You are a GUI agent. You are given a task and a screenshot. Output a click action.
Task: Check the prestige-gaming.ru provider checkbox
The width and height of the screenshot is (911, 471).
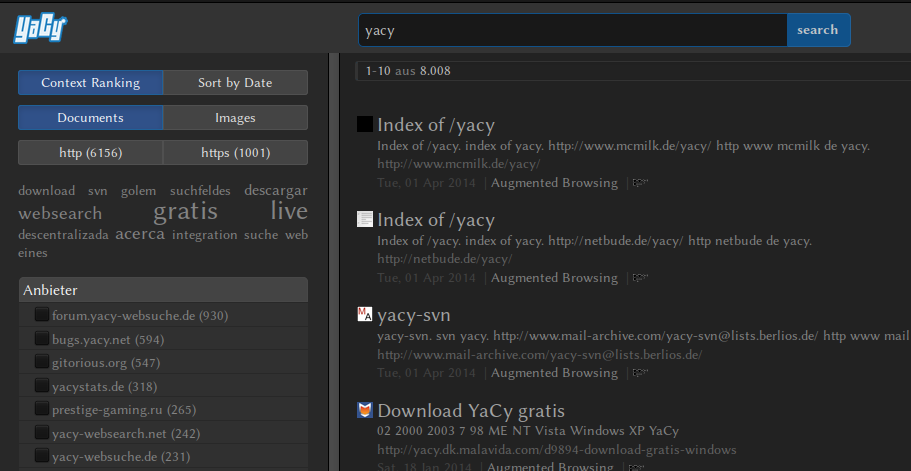(41, 409)
